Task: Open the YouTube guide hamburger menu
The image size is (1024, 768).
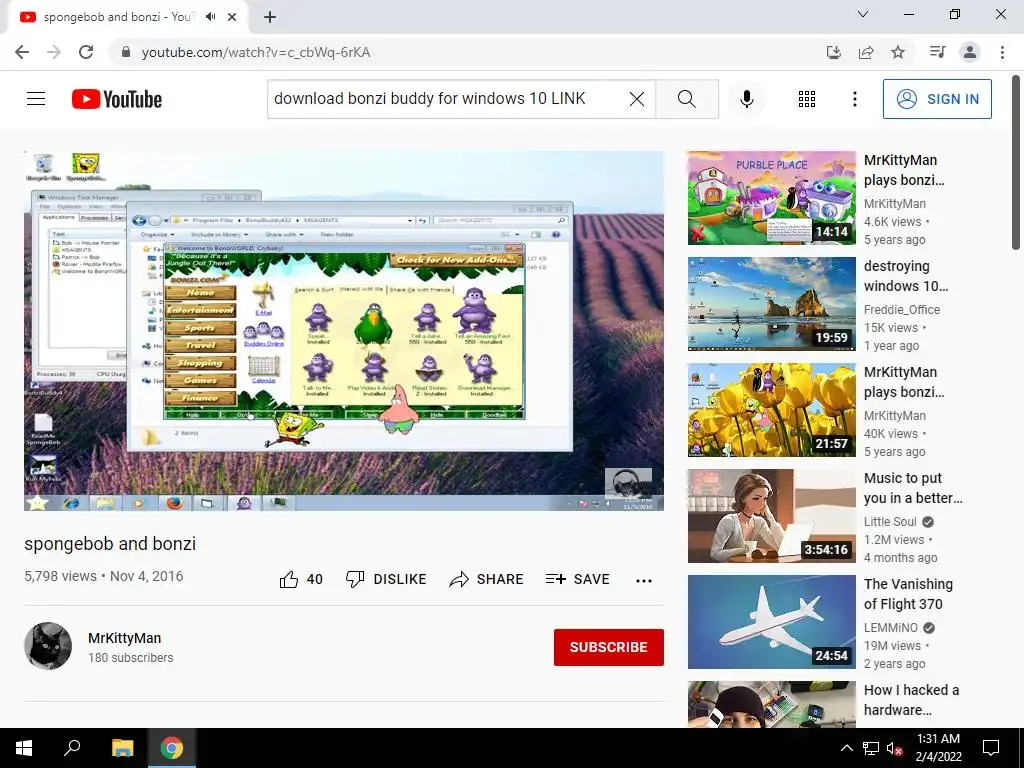Action: tap(36, 99)
